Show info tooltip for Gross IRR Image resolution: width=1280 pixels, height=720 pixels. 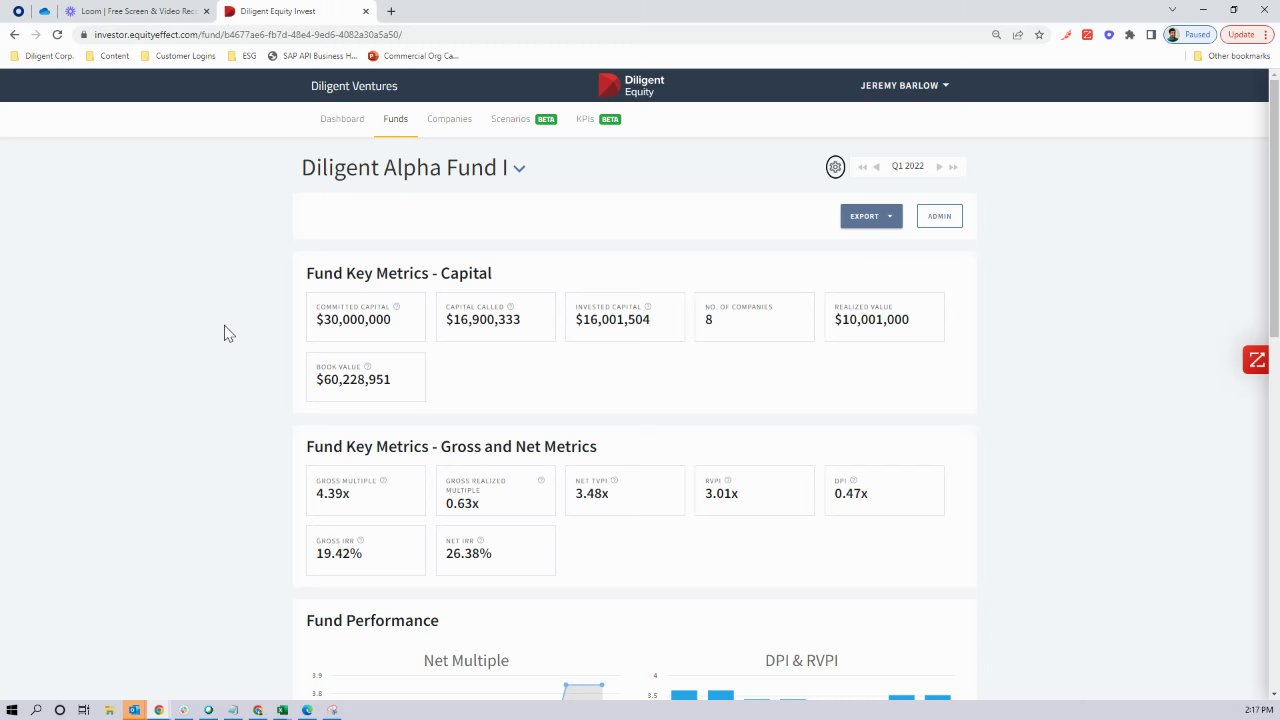[361, 541]
